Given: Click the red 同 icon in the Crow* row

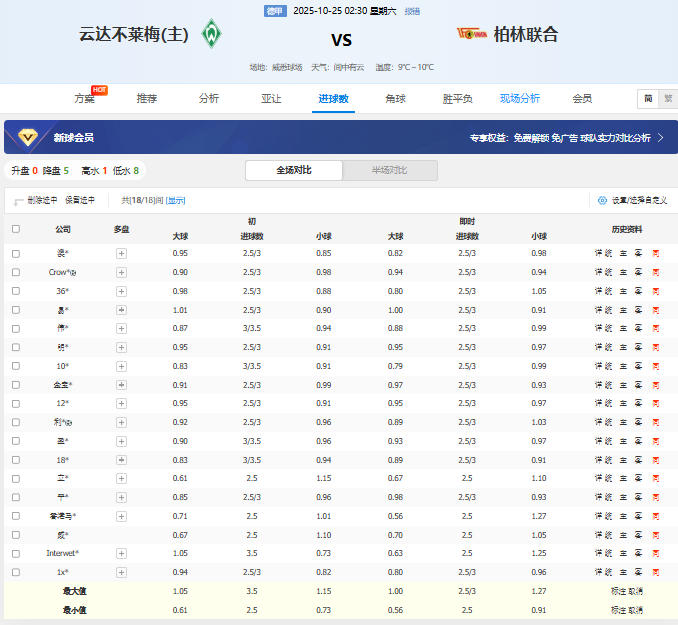Looking at the screenshot, I should [x=655, y=272].
